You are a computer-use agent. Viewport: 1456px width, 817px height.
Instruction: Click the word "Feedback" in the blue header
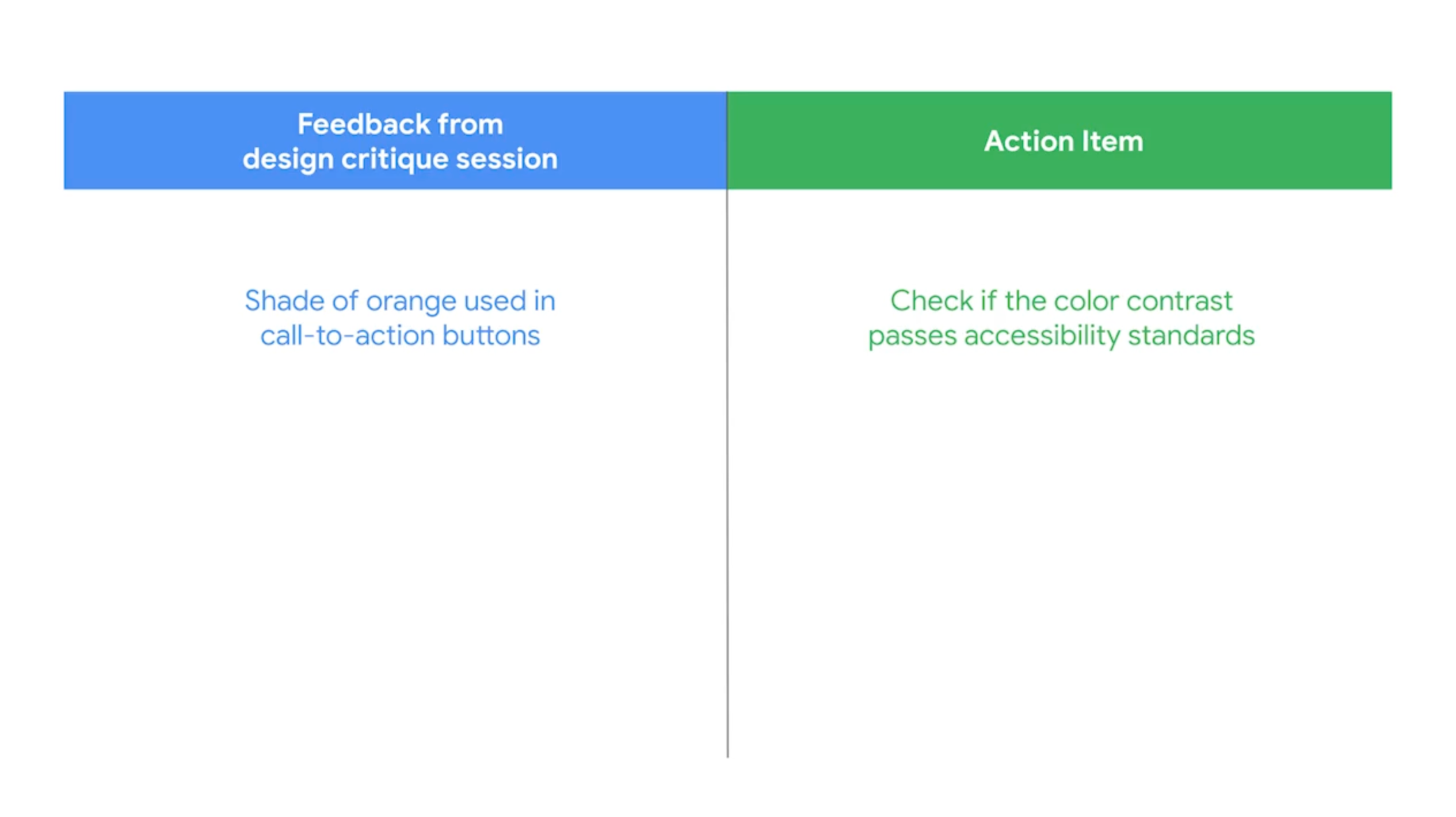[x=364, y=124]
